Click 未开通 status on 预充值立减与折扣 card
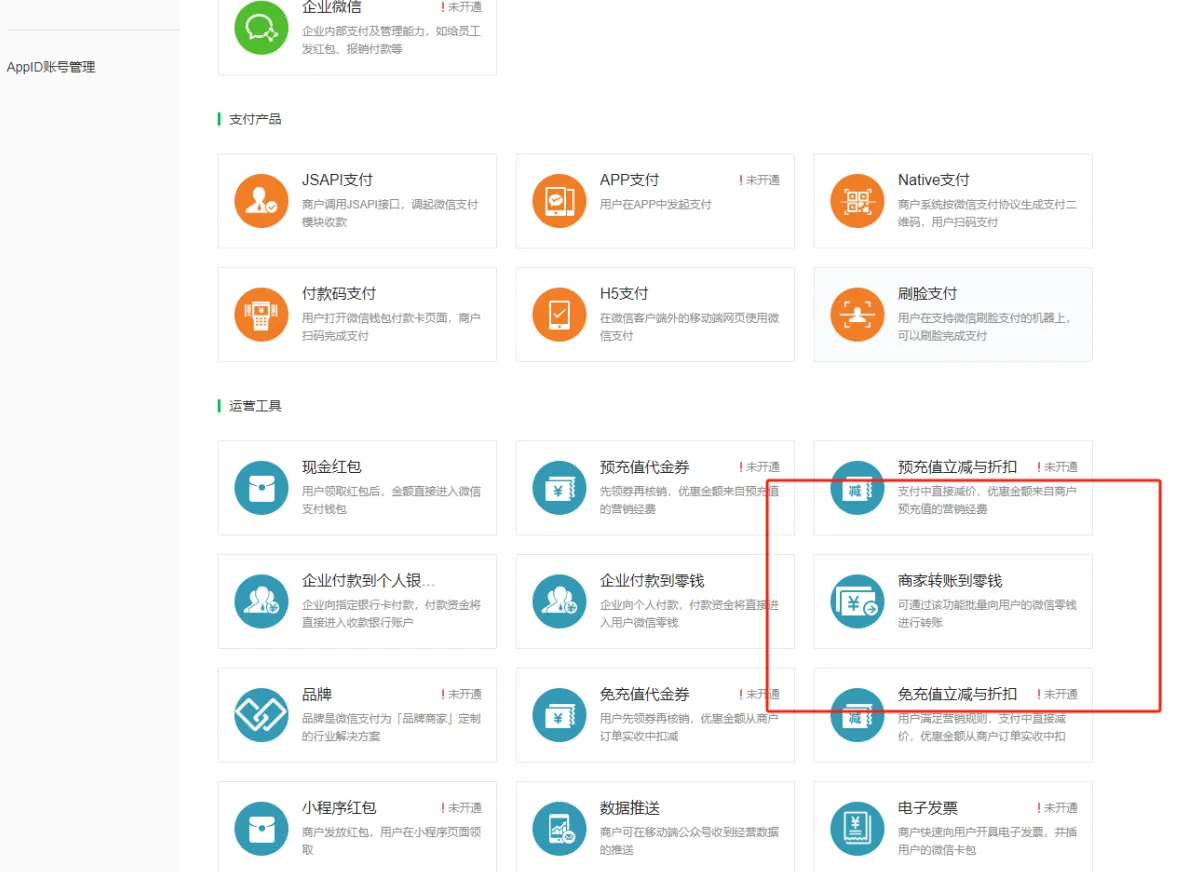The image size is (1192, 872). pos(1057,467)
